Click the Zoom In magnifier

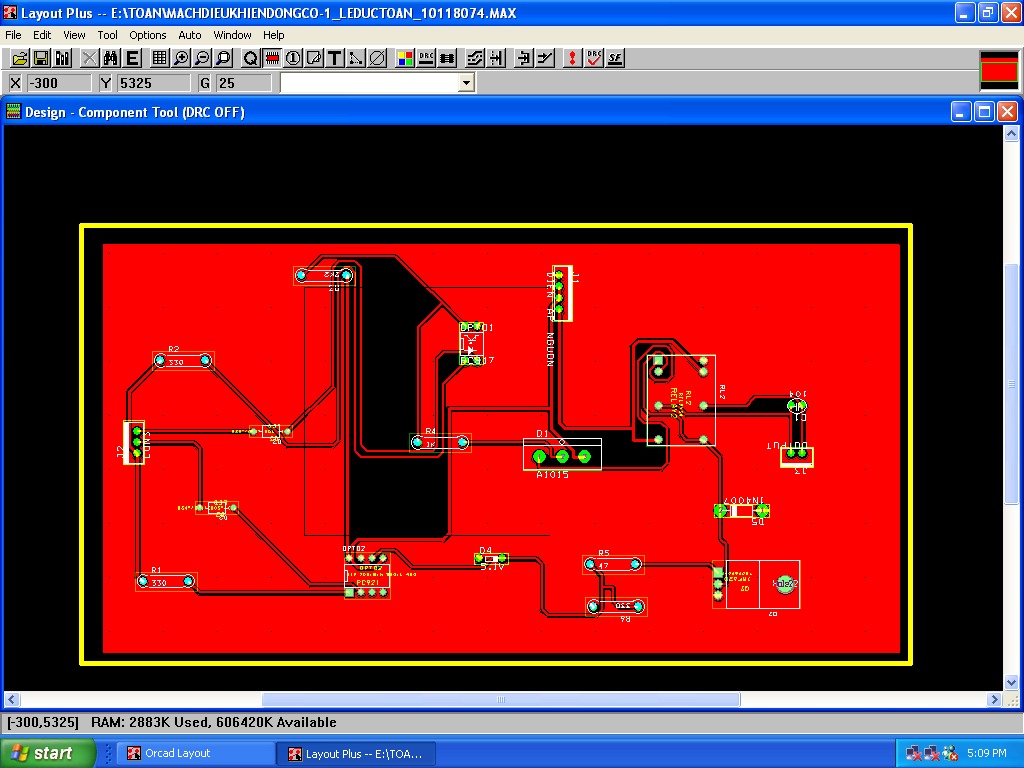[181, 59]
